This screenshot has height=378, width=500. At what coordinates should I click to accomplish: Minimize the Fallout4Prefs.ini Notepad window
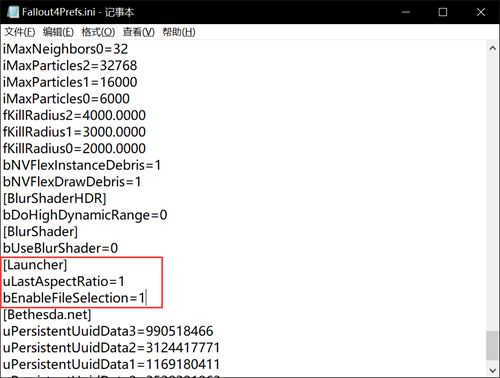pyautogui.click(x=406, y=12)
